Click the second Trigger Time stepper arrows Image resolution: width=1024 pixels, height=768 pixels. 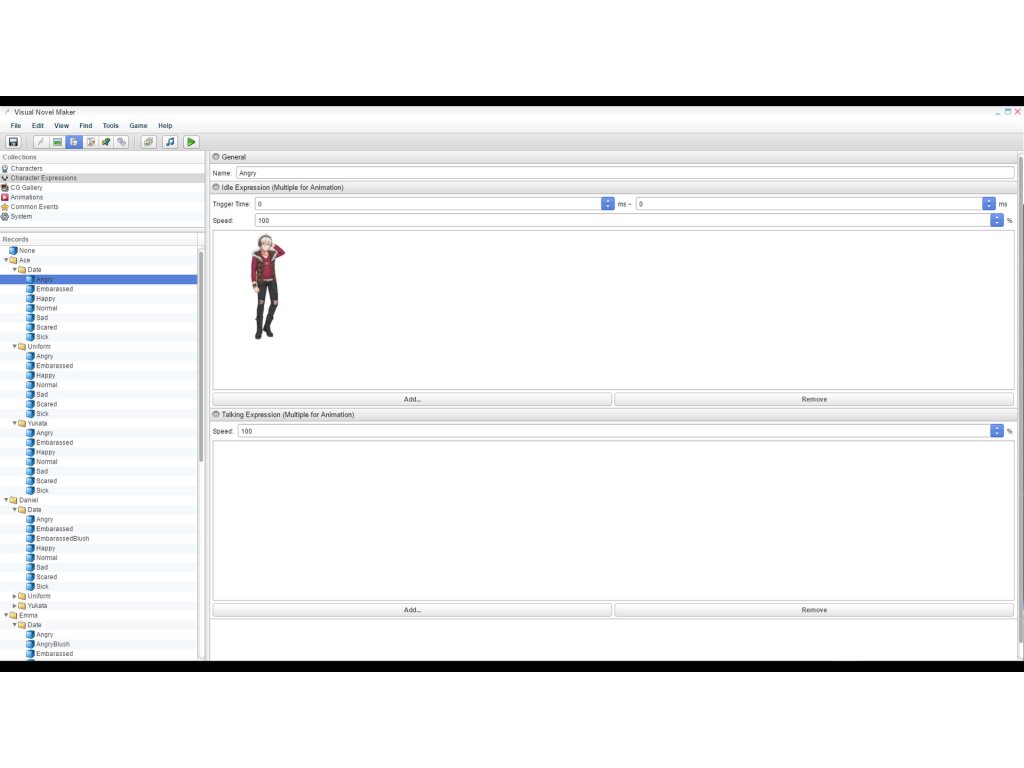click(x=989, y=204)
